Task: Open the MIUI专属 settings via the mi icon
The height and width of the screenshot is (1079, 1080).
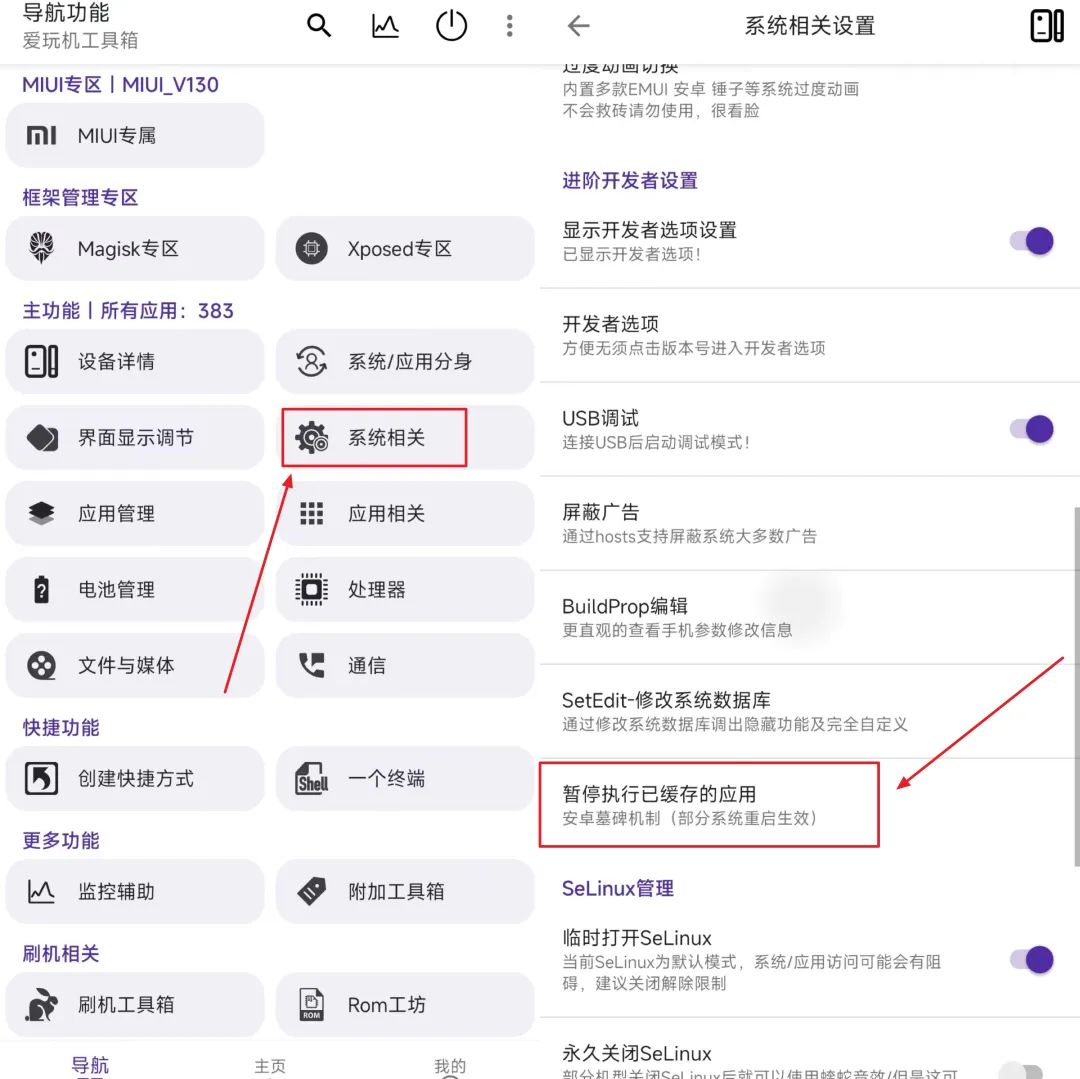Action: pos(43,135)
